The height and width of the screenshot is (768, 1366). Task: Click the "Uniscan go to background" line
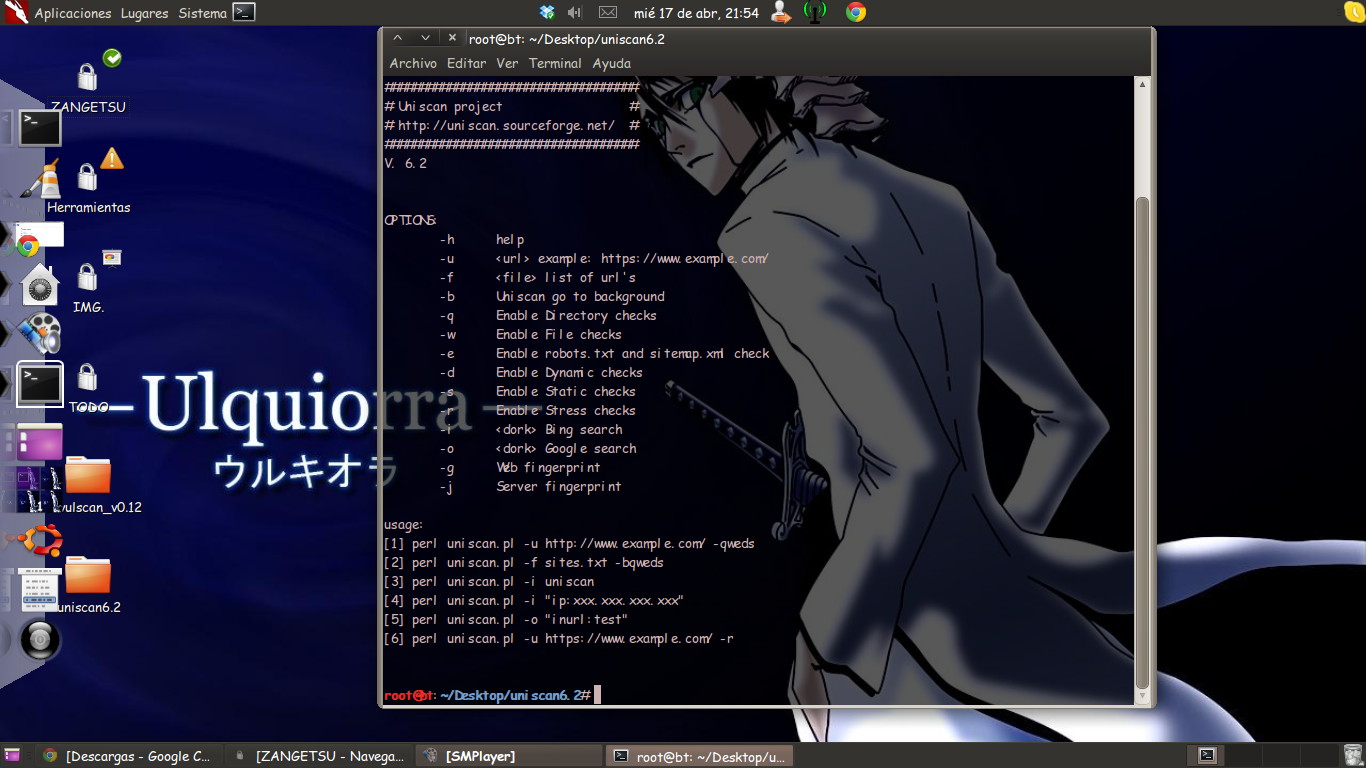tap(580, 296)
